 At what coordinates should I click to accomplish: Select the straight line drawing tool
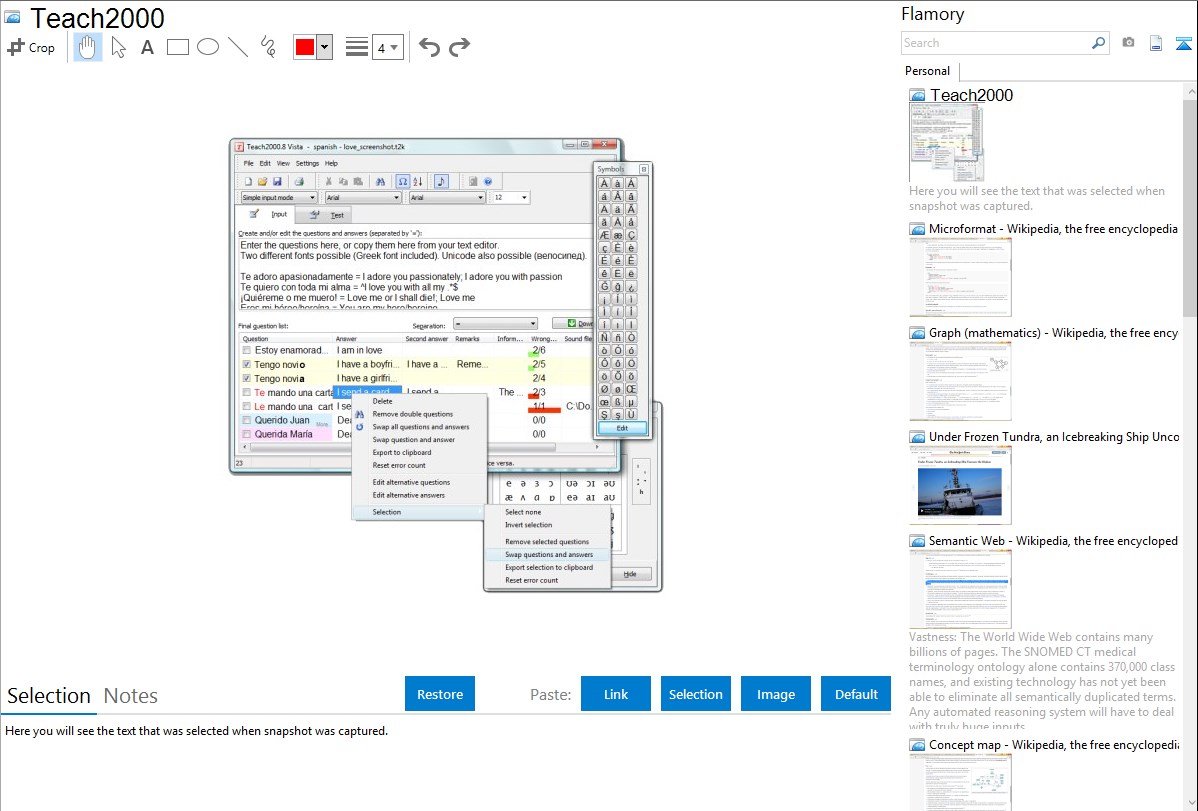(x=238, y=47)
